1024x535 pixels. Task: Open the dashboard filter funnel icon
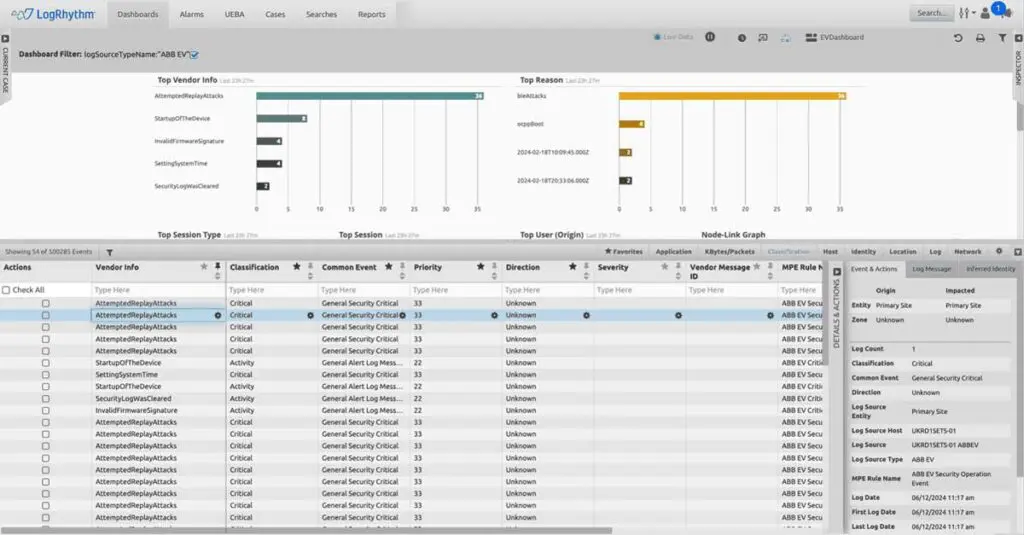[x=1002, y=38]
